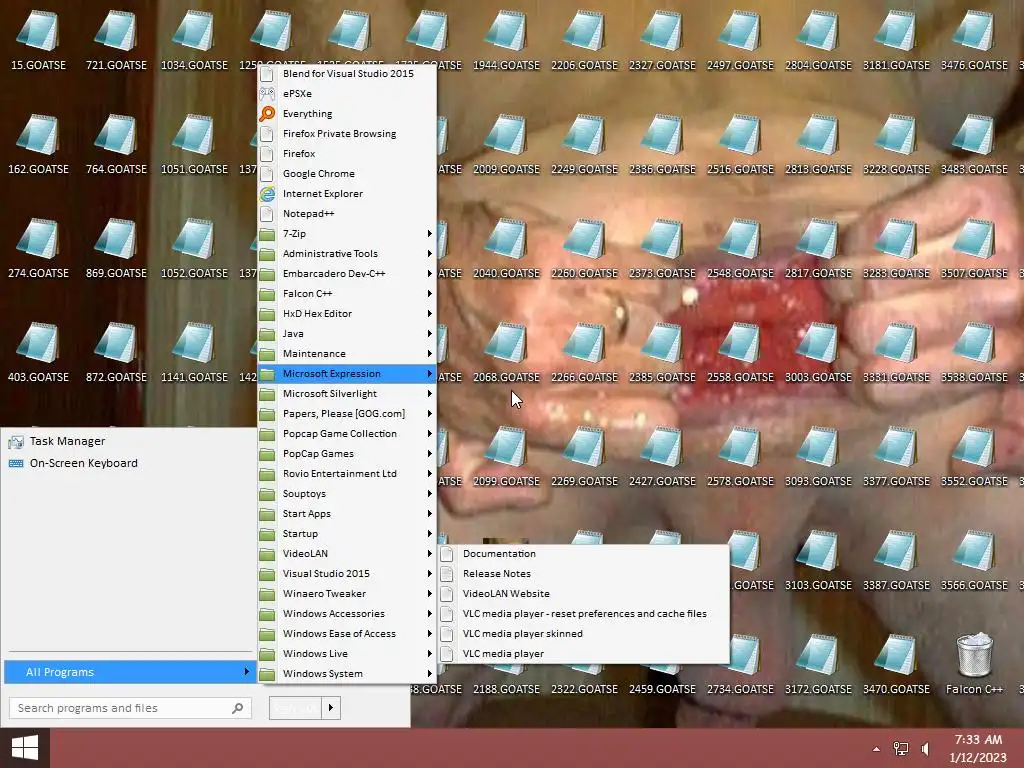
Task: Select the 1141.GOATSE desktop icon
Action: point(194,352)
